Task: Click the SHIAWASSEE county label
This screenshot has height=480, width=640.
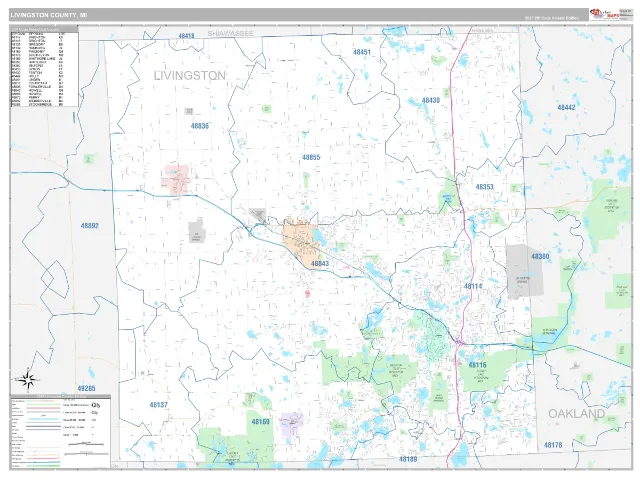Action: tap(230, 33)
